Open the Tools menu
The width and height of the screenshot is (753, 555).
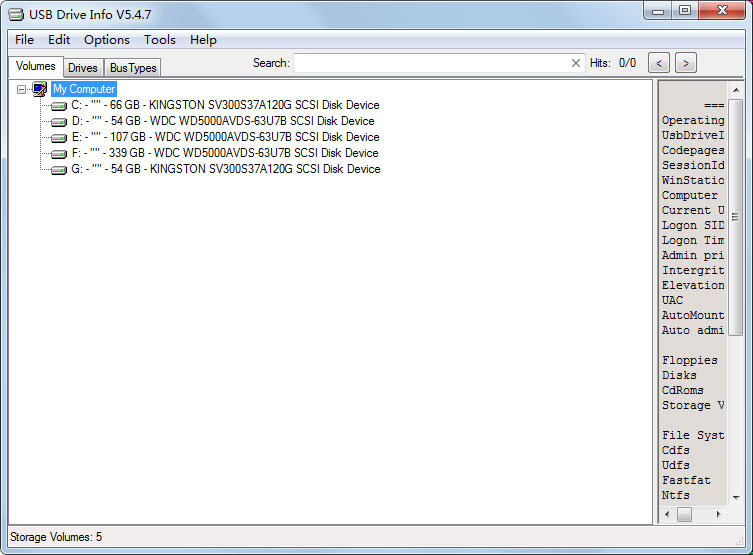point(160,40)
